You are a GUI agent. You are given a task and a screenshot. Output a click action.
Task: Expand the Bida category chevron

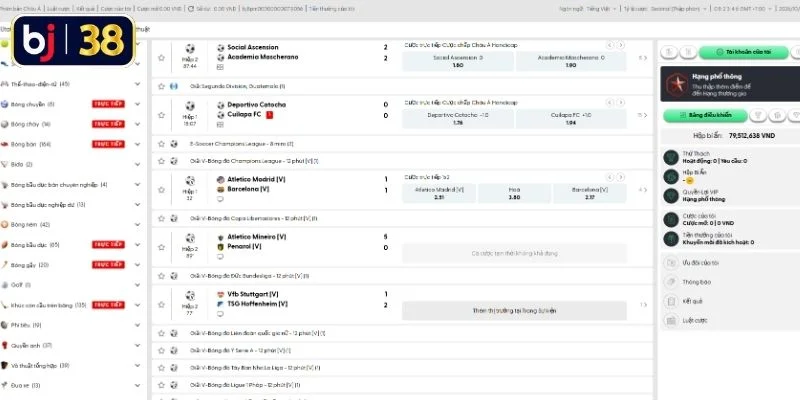137,164
